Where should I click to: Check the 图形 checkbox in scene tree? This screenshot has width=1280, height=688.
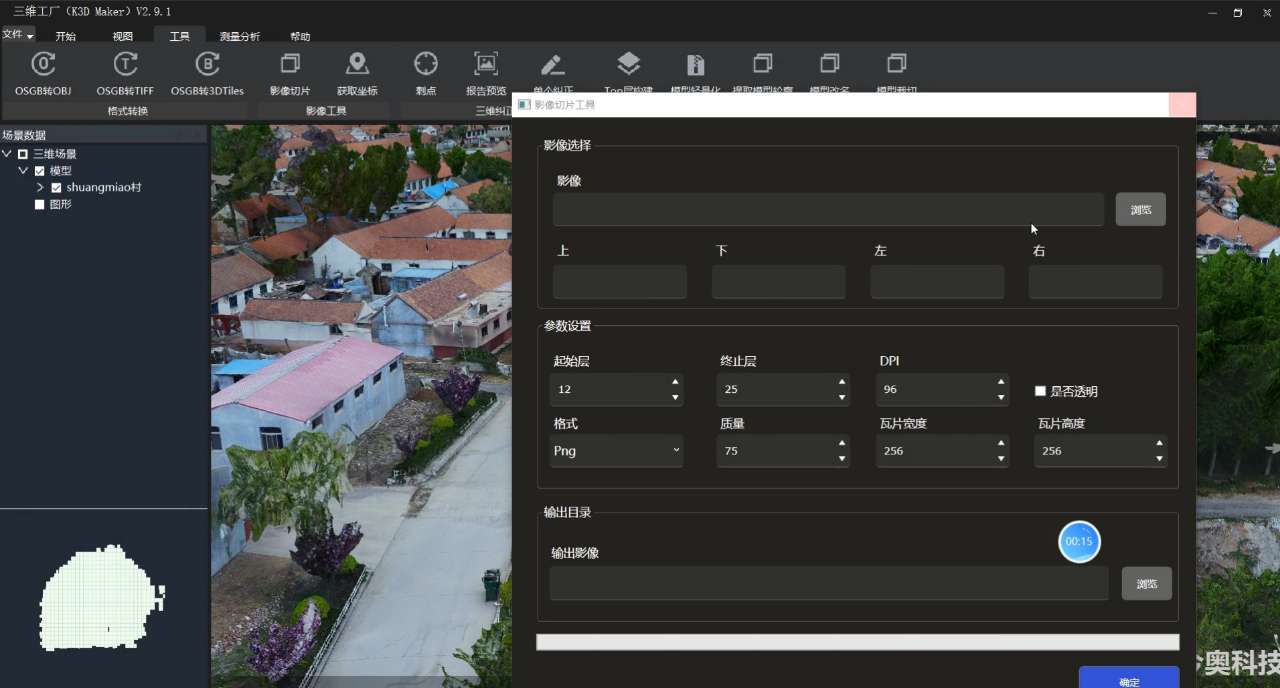[40, 205]
